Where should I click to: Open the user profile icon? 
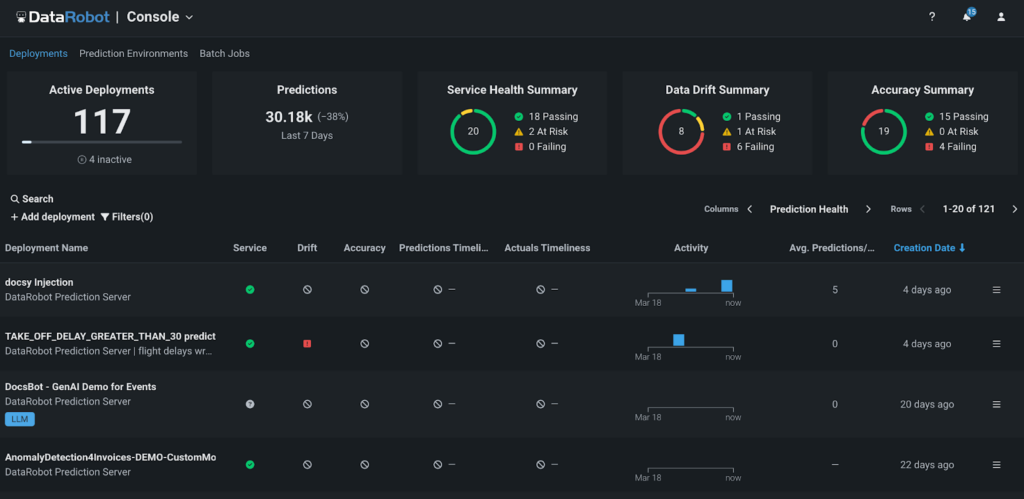1001,17
